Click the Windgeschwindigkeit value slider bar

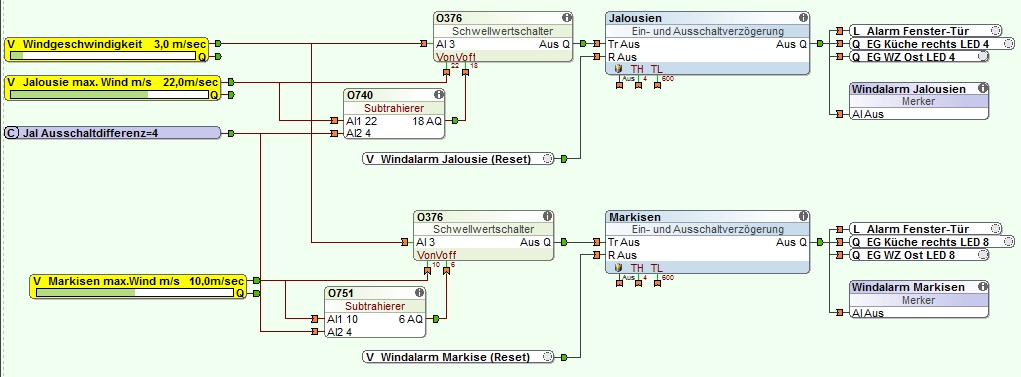click(103, 56)
